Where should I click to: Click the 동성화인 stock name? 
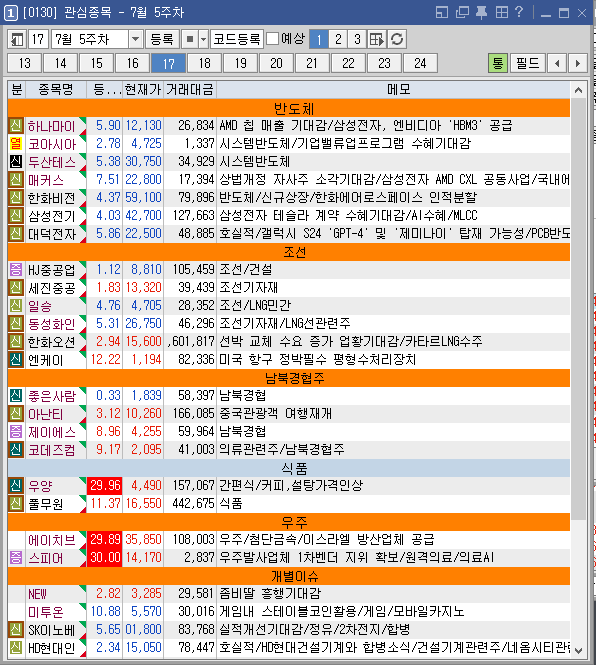click(52, 324)
